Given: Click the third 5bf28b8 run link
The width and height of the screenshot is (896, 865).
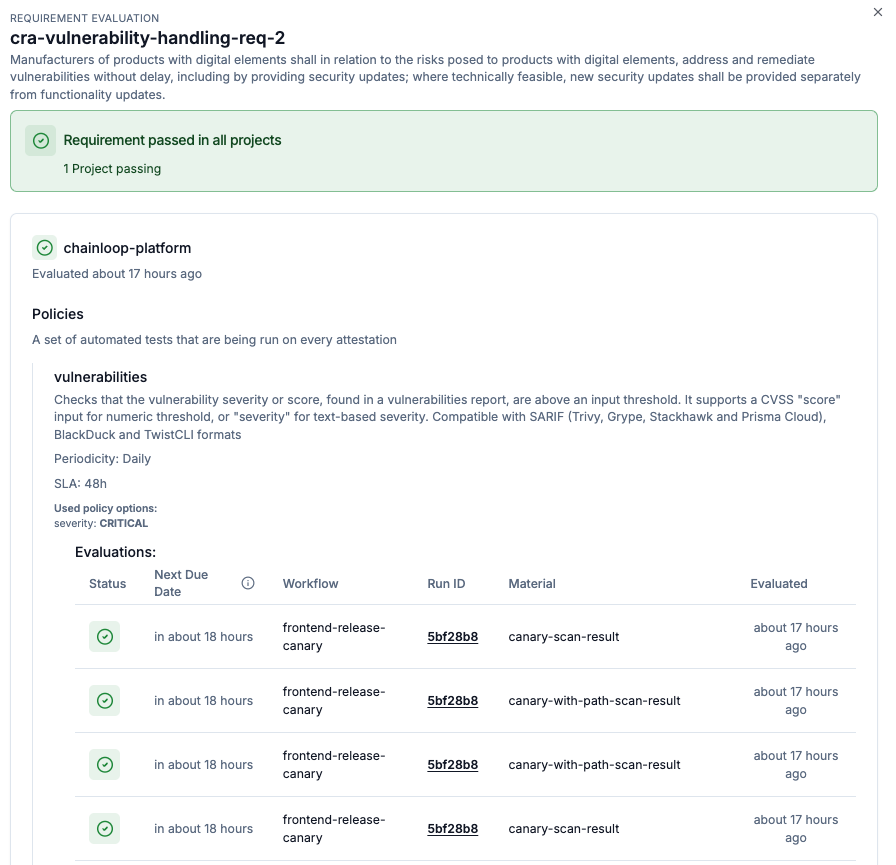Looking at the screenshot, I should tap(452, 764).
